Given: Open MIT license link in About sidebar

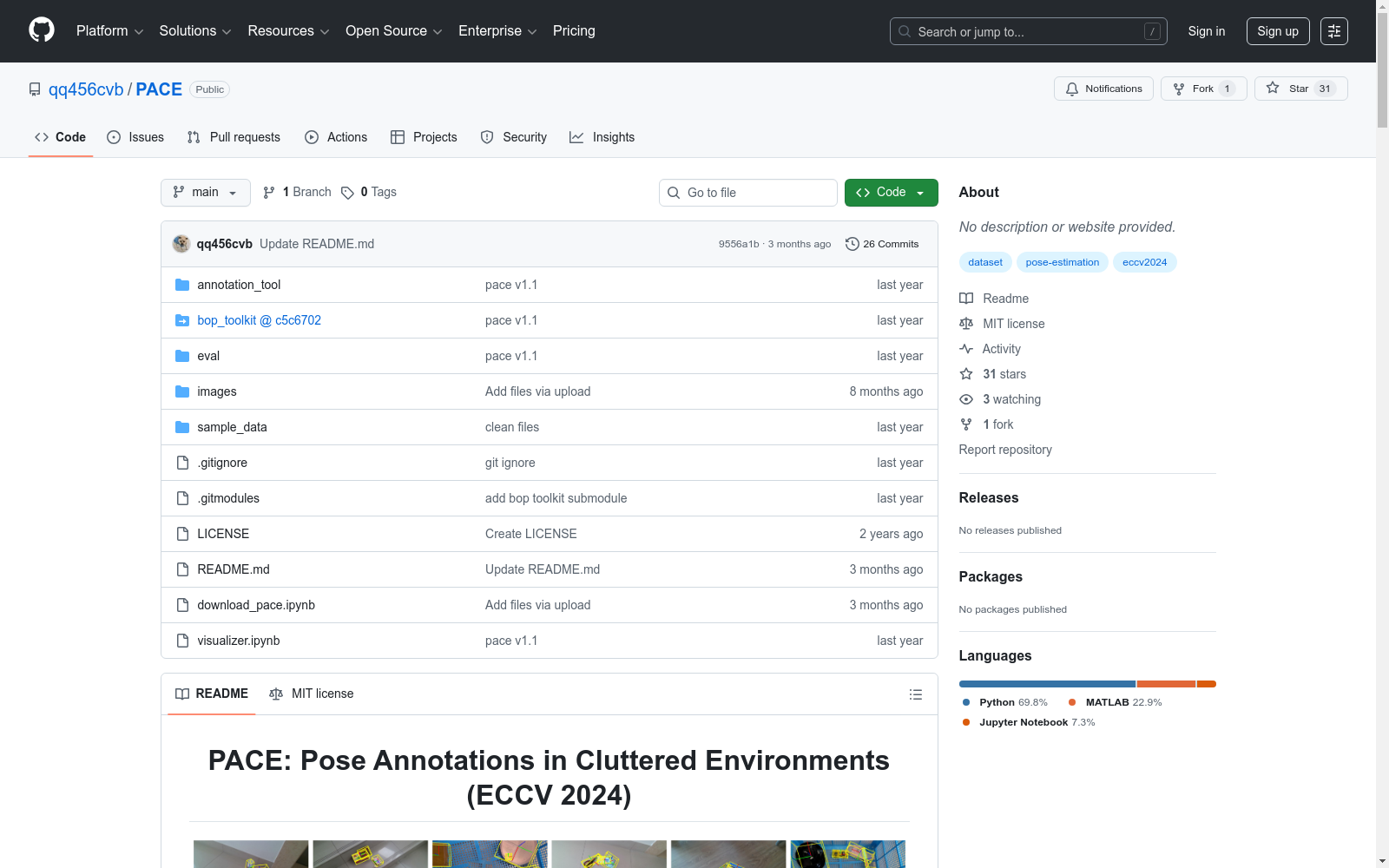Looking at the screenshot, I should (x=1002, y=324).
